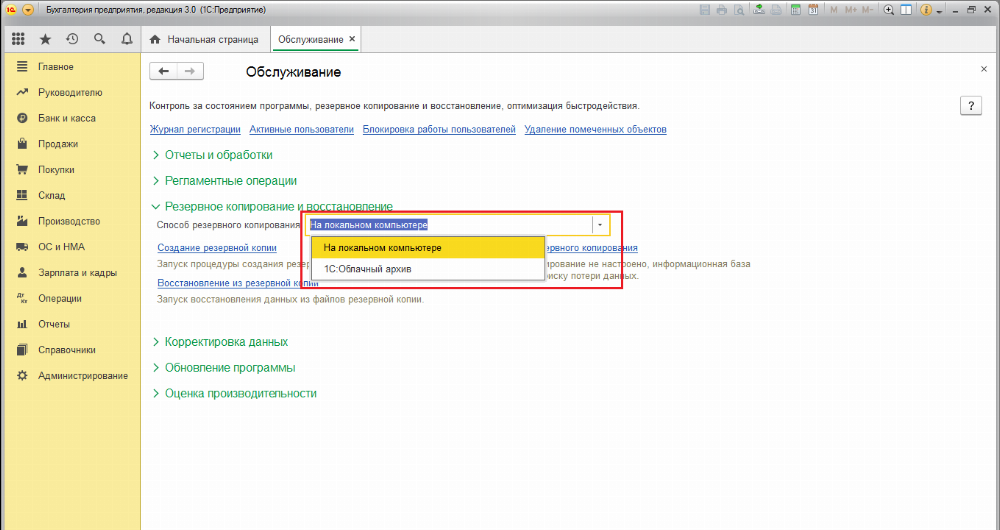Click the zoom magnifier toolbar icon
1000x530 pixels.
(x=888, y=10)
